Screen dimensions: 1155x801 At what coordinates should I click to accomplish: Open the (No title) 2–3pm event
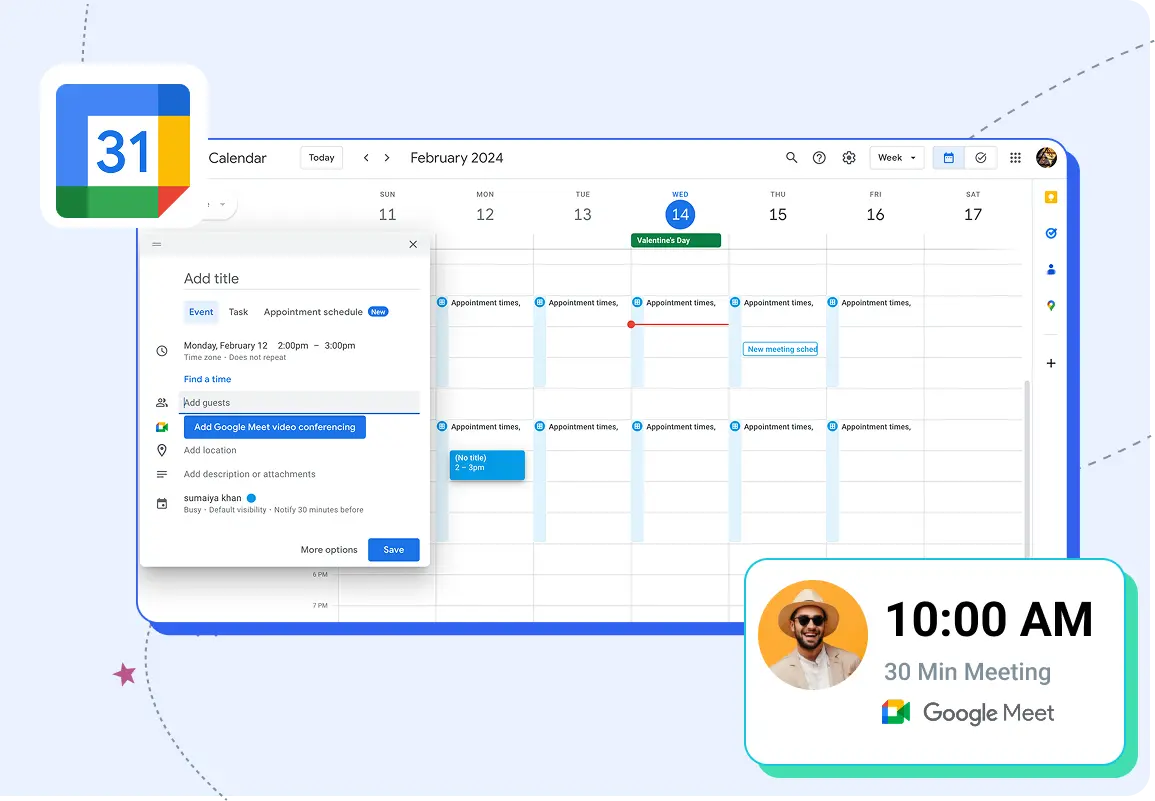coord(487,465)
